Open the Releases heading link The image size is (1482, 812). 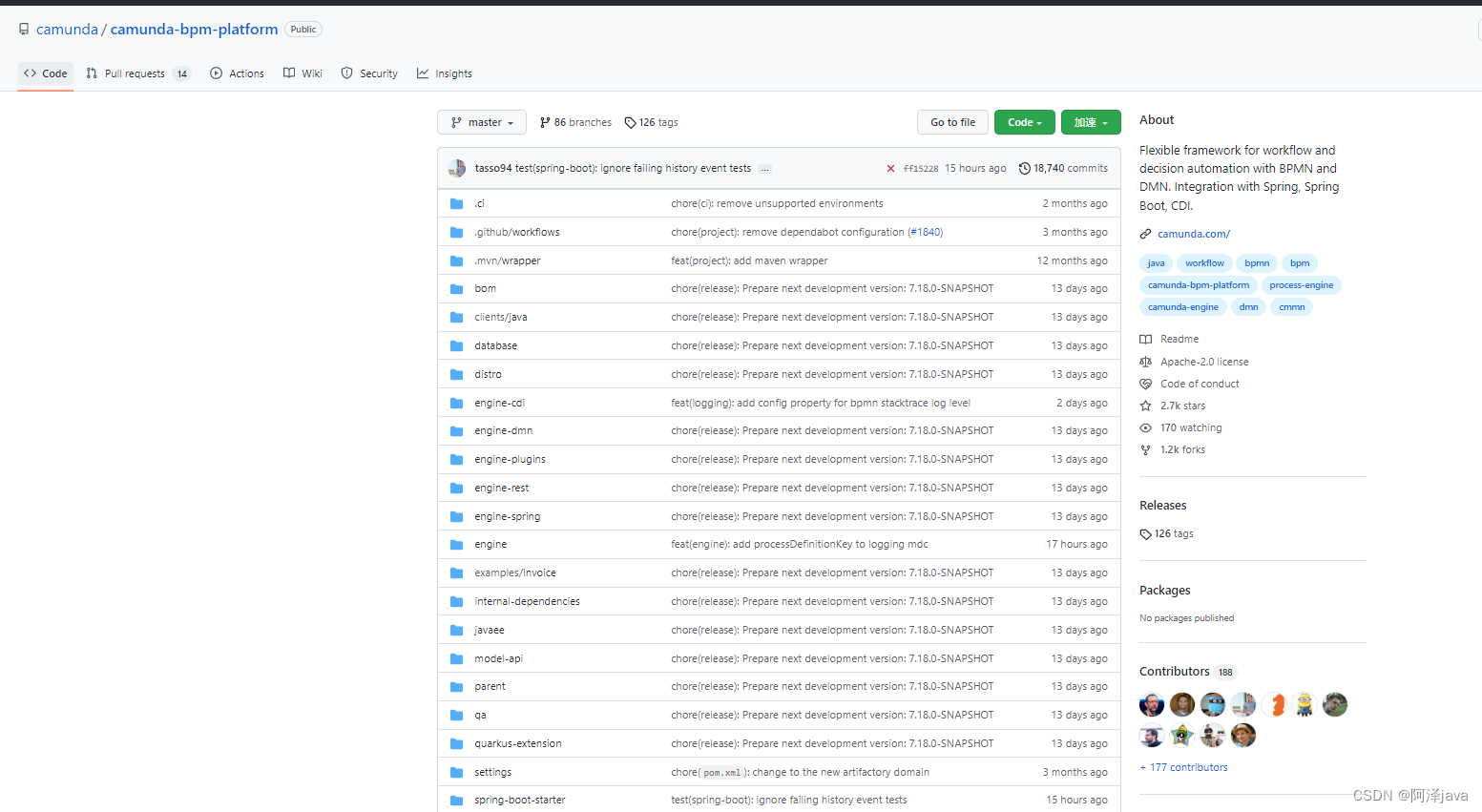pyautogui.click(x=1162, y=506)
